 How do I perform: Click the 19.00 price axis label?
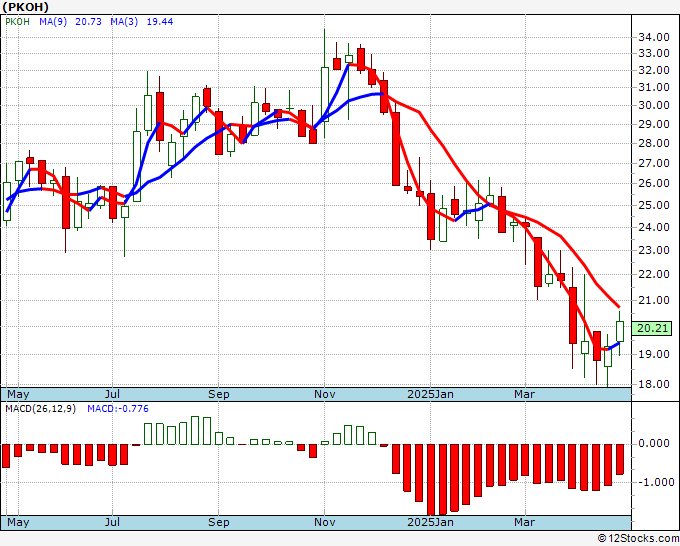click(654, 354)
